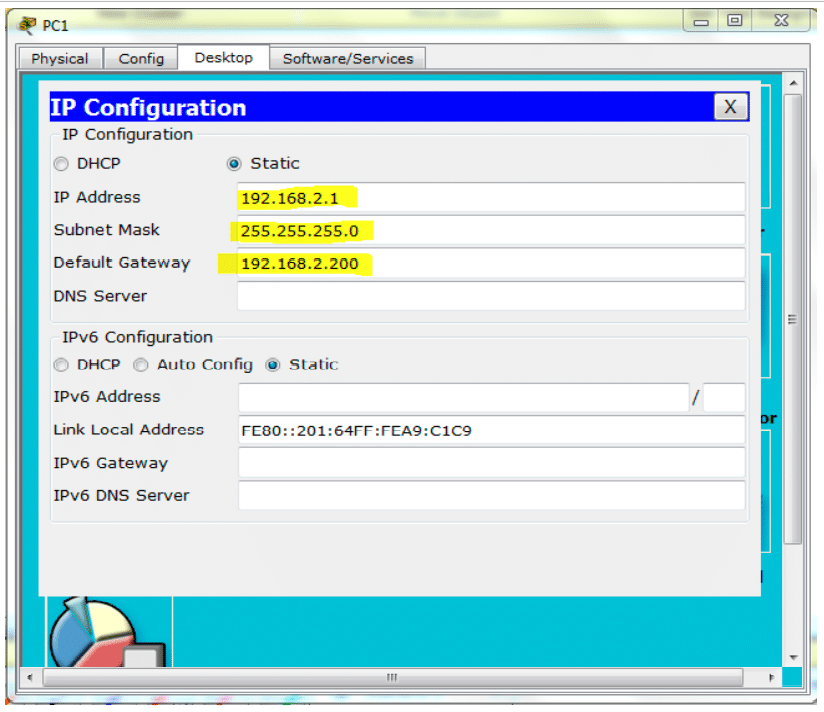This screenshot has width=824, height=712.
Task: Choose the IPv6 DHCP radio option
Action: pyautogui.click(x=61, y=365)
